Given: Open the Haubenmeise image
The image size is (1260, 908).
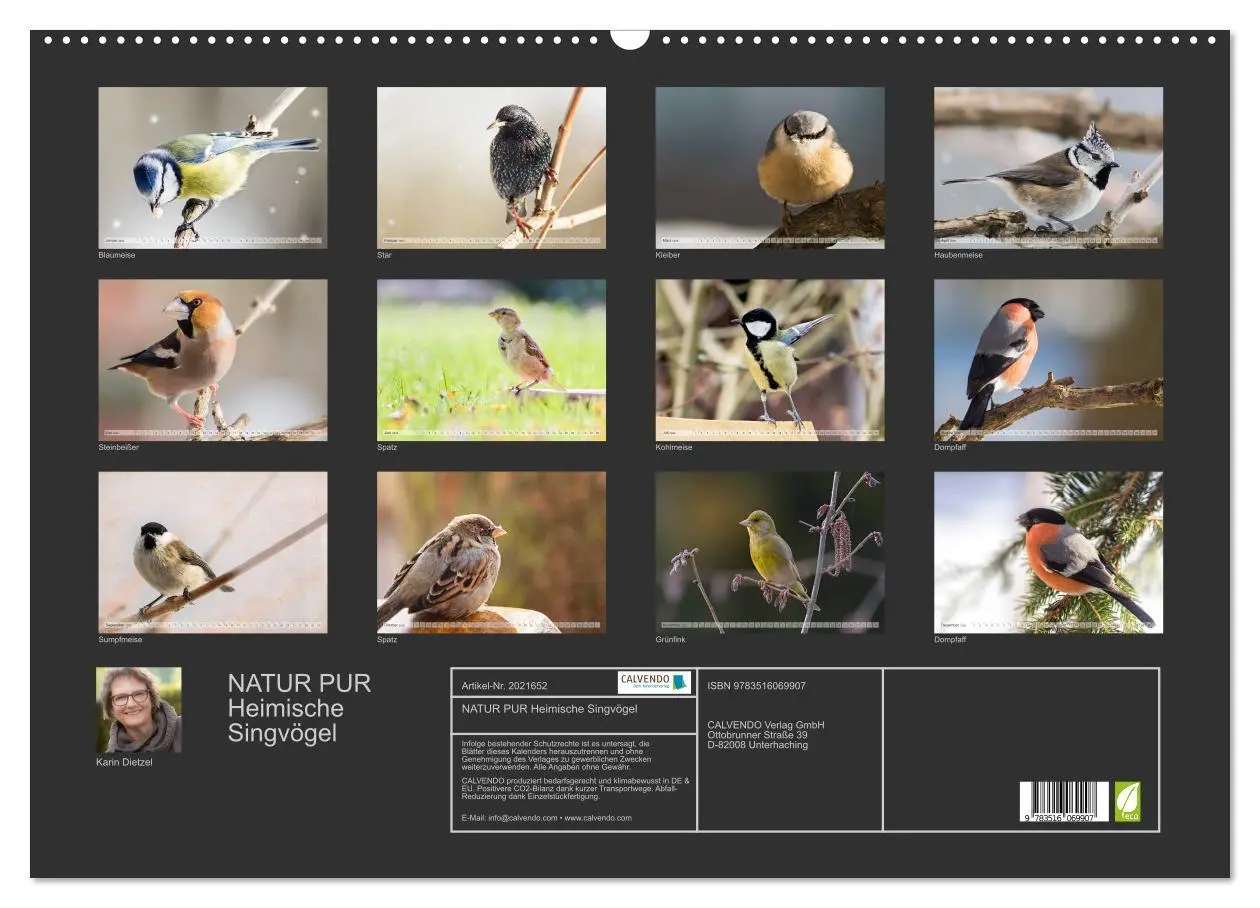Looking at the screenshot, I should (1047, 163).
